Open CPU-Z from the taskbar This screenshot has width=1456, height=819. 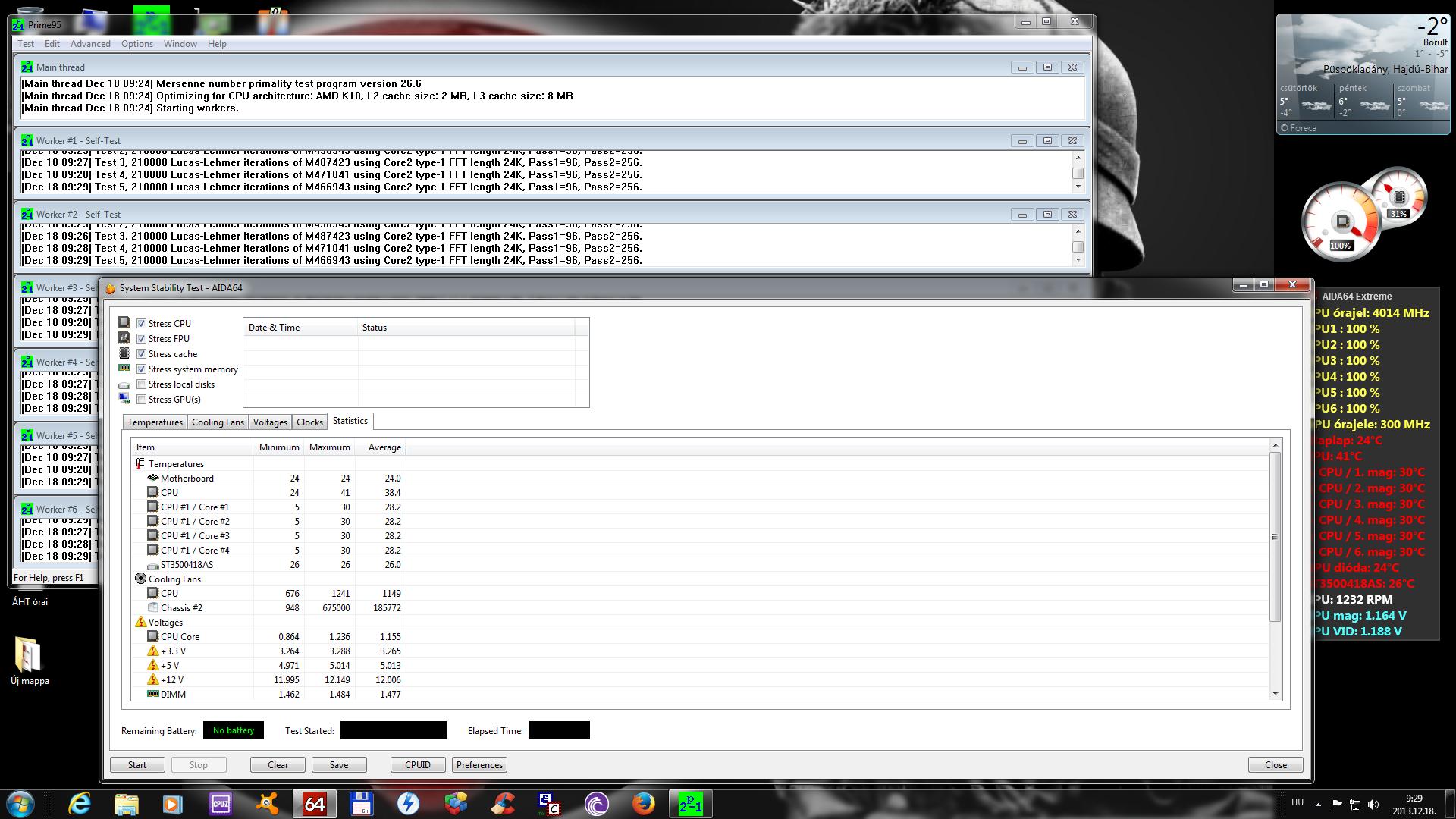220,803
